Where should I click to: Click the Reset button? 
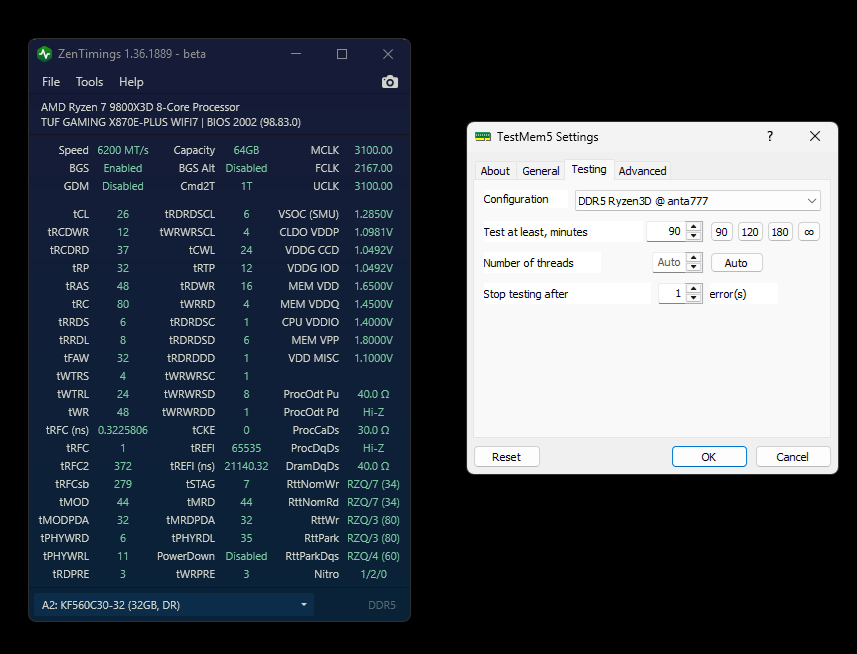[507, 457]
